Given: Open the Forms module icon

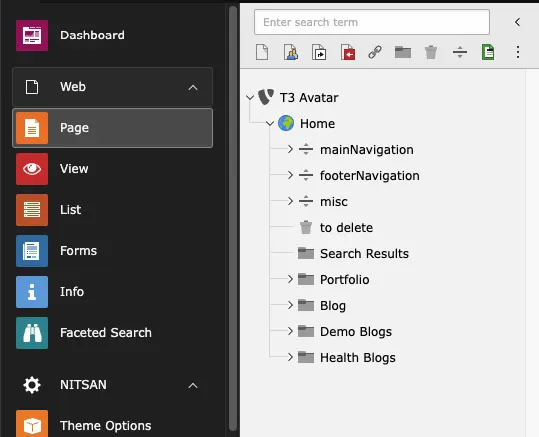Looking at the screenshot, I should (x=32, y=251).
